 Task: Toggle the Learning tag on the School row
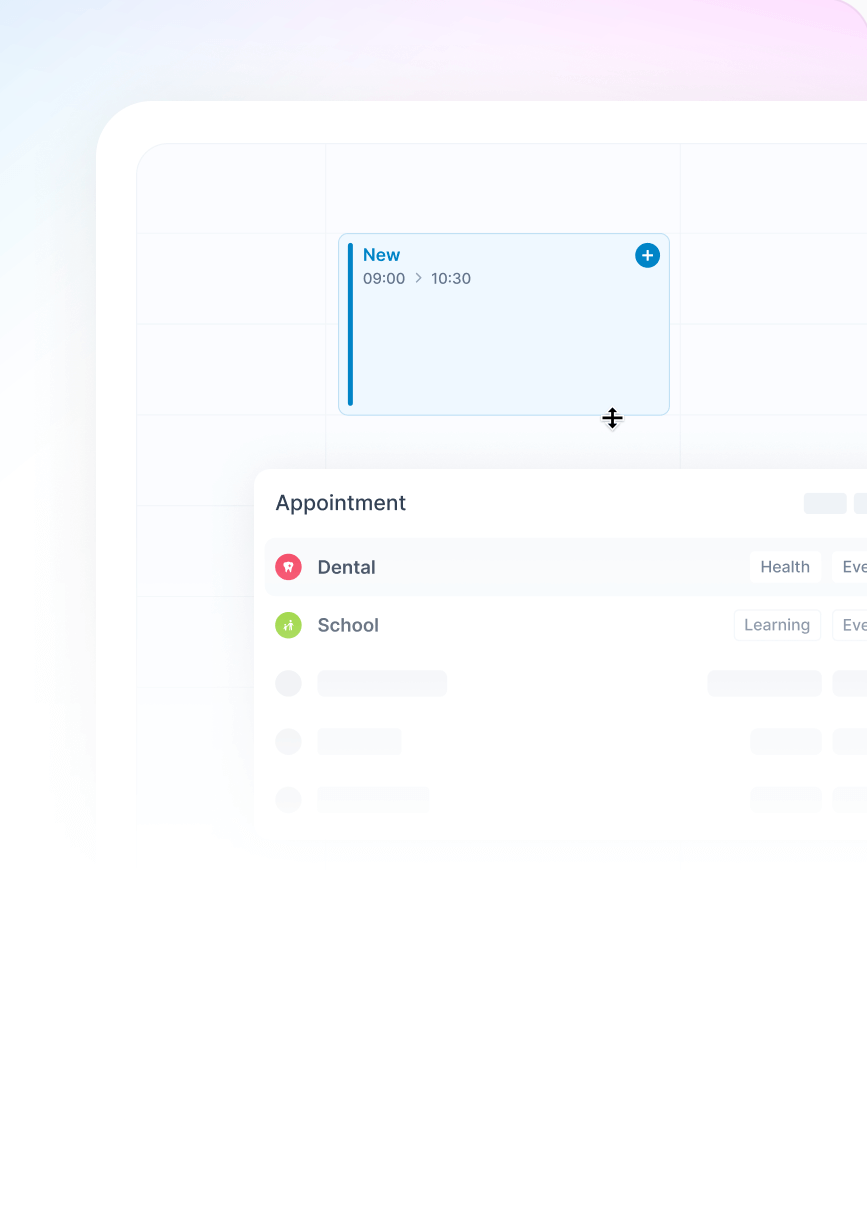point(777,625)
